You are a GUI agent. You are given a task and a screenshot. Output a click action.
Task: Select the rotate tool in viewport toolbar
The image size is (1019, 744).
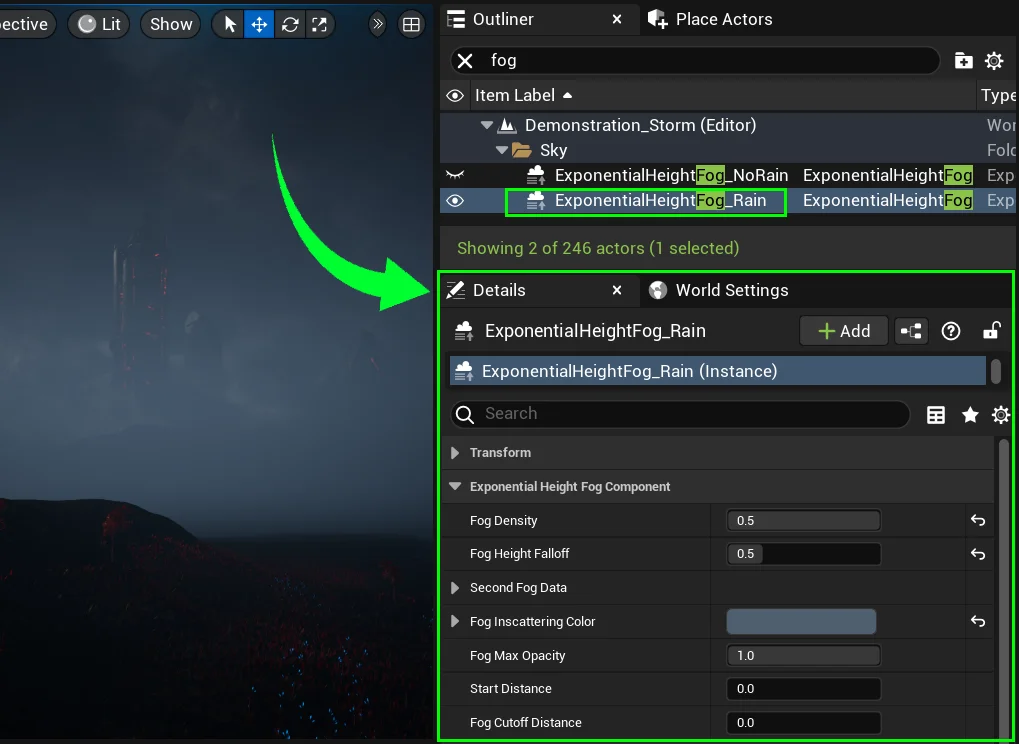290,24
